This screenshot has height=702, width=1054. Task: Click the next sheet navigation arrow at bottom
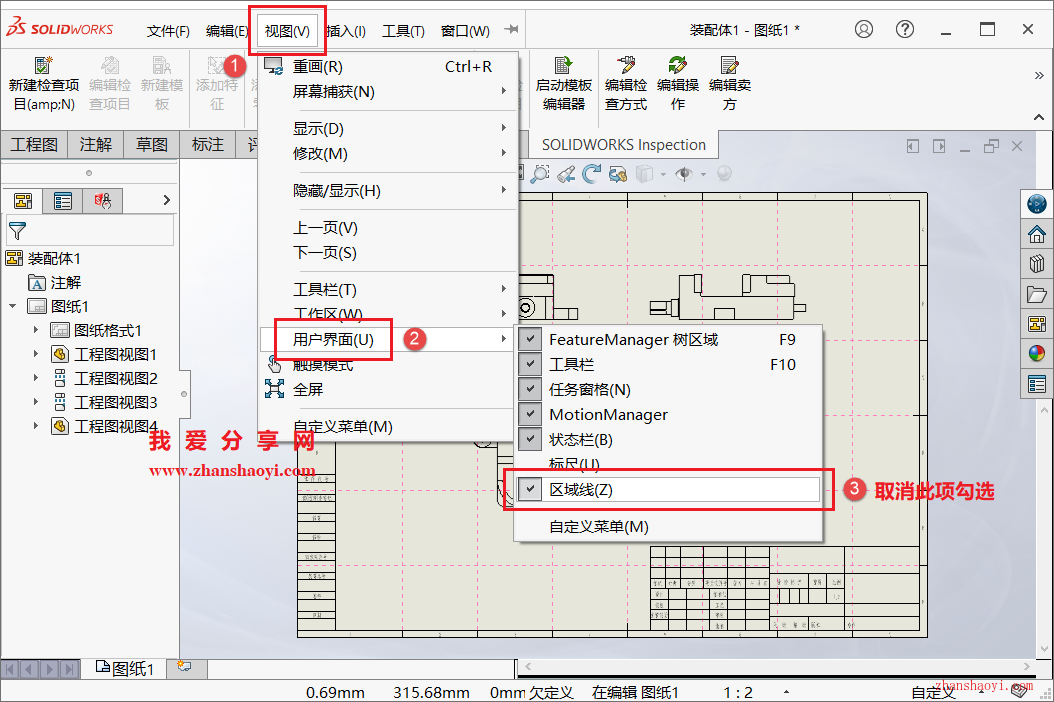coord(50,668)
